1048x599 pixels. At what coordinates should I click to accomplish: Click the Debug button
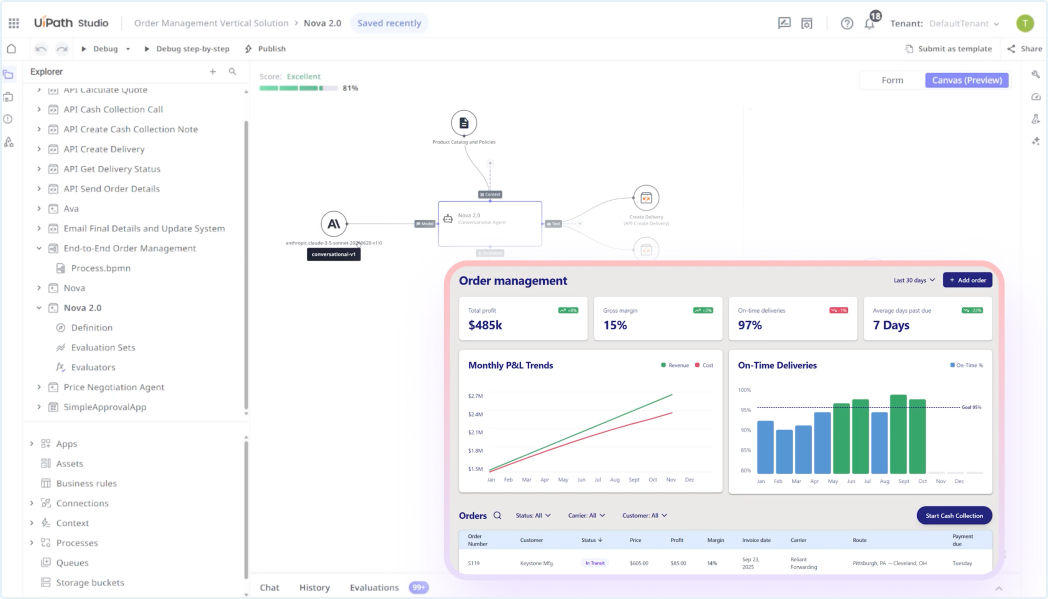click(100, 49)
